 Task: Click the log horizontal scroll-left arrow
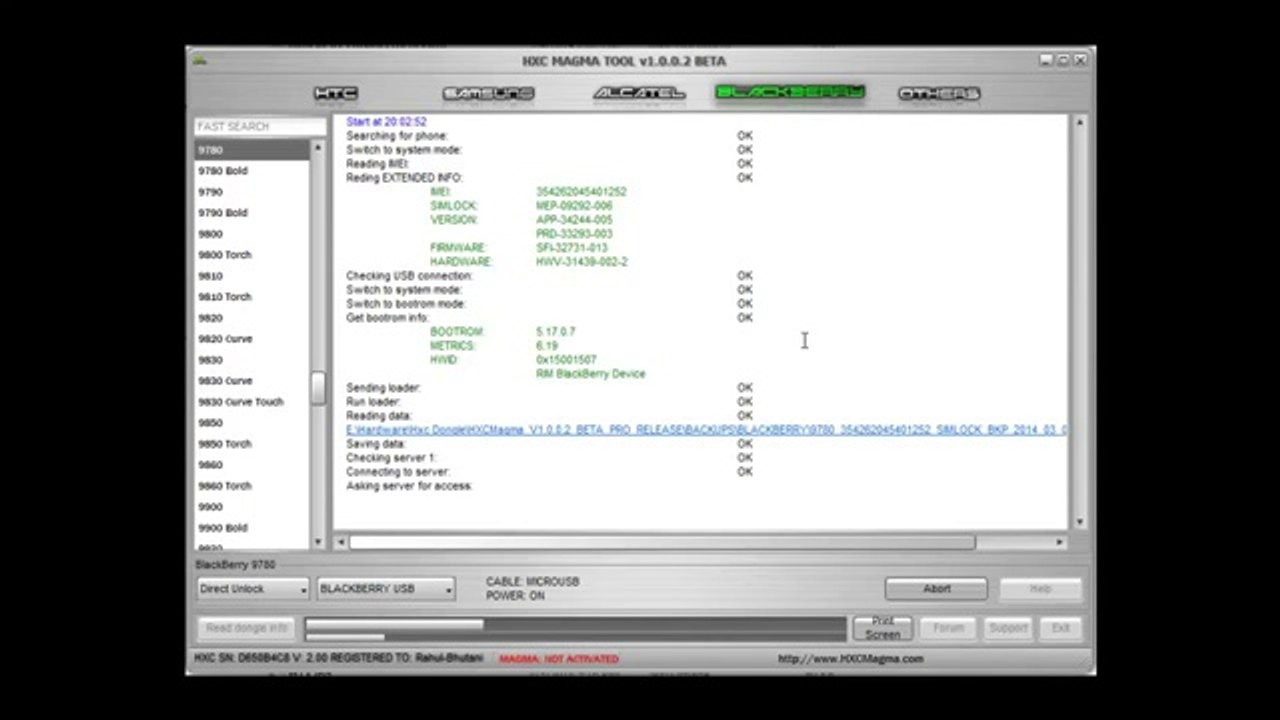tap(341, 542)
